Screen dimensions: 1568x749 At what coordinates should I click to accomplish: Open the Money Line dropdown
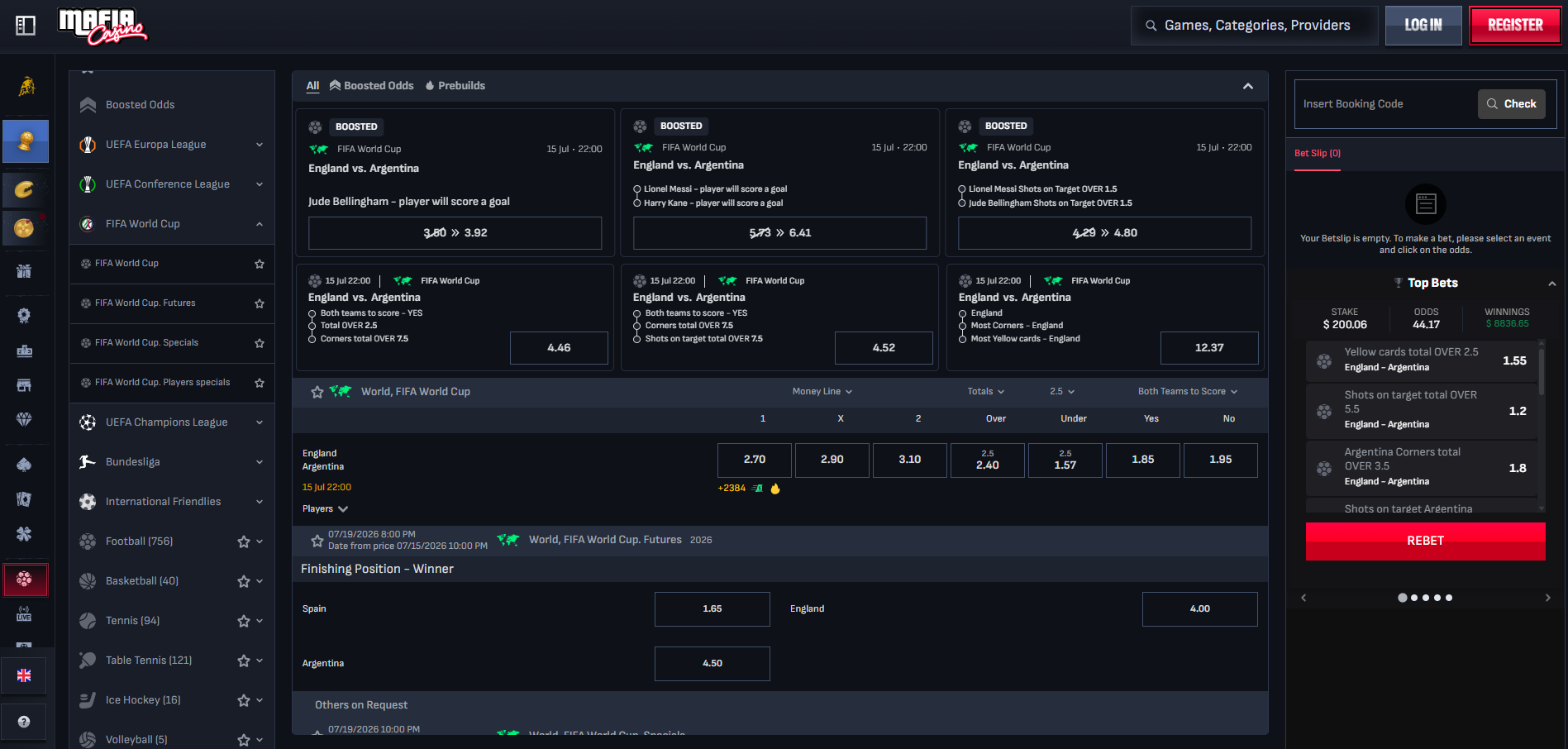coord(822,392)
